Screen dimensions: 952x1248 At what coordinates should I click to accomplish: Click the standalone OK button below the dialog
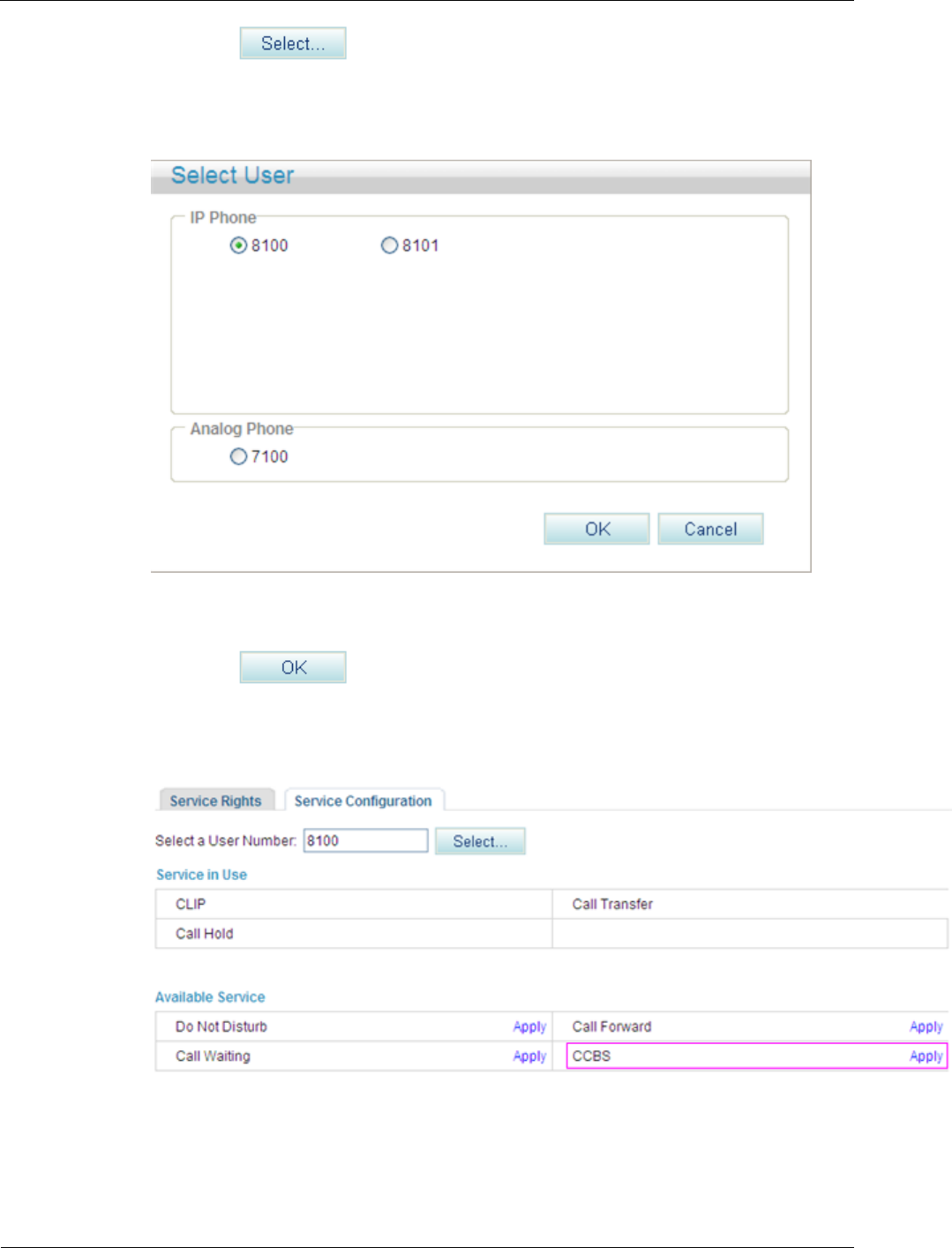[x=293, y=667]
